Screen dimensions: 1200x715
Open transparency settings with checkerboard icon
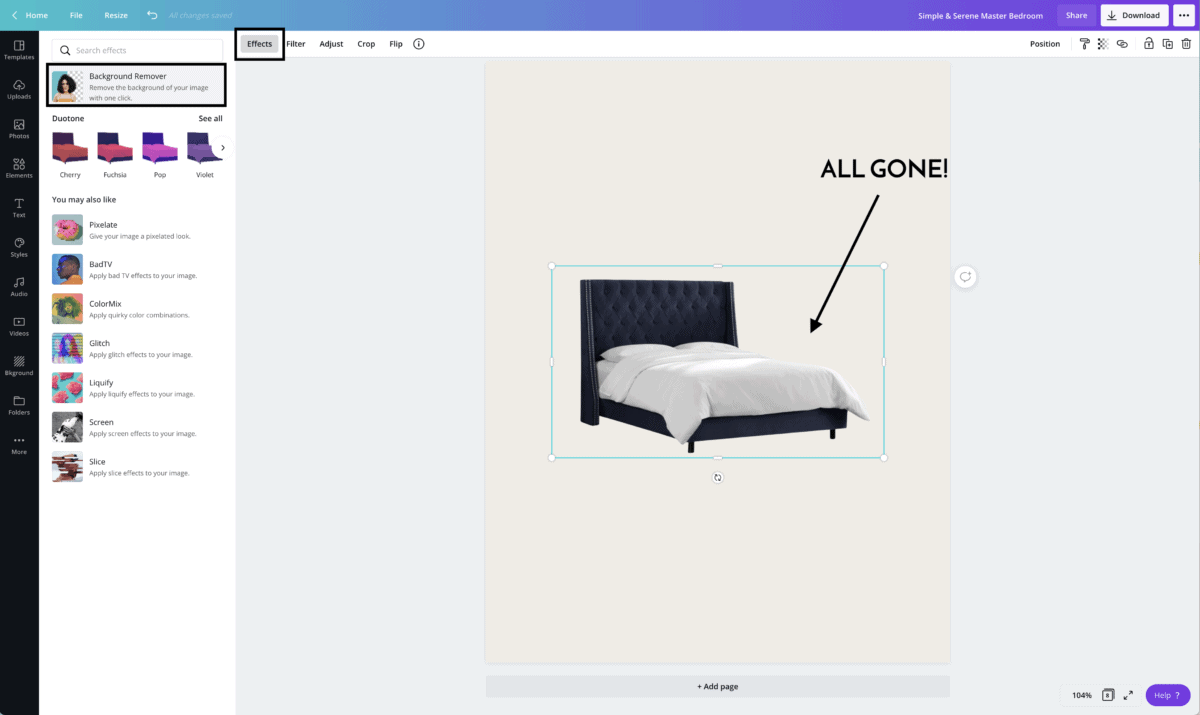pos(1103,43)
